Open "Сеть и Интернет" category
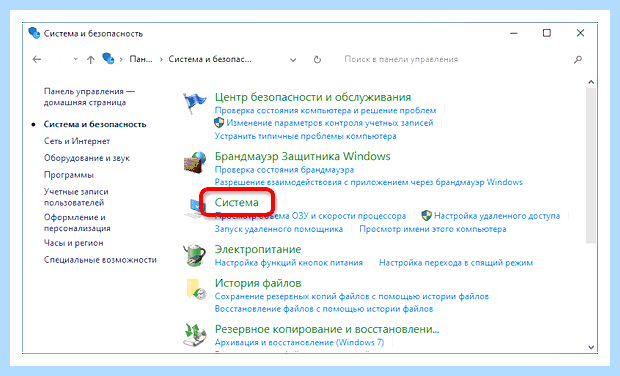620x376 pixels. click(77, 141)
